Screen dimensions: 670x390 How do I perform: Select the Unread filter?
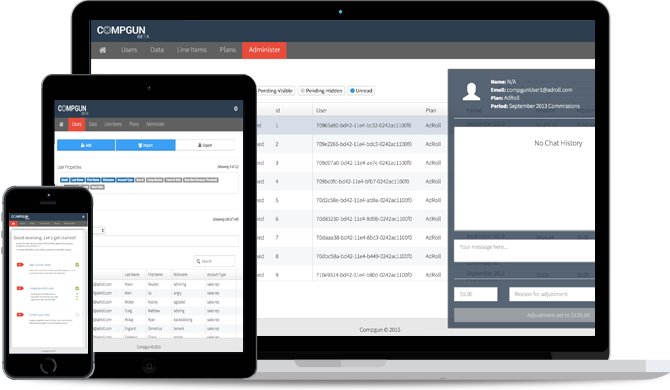point(361,91)
